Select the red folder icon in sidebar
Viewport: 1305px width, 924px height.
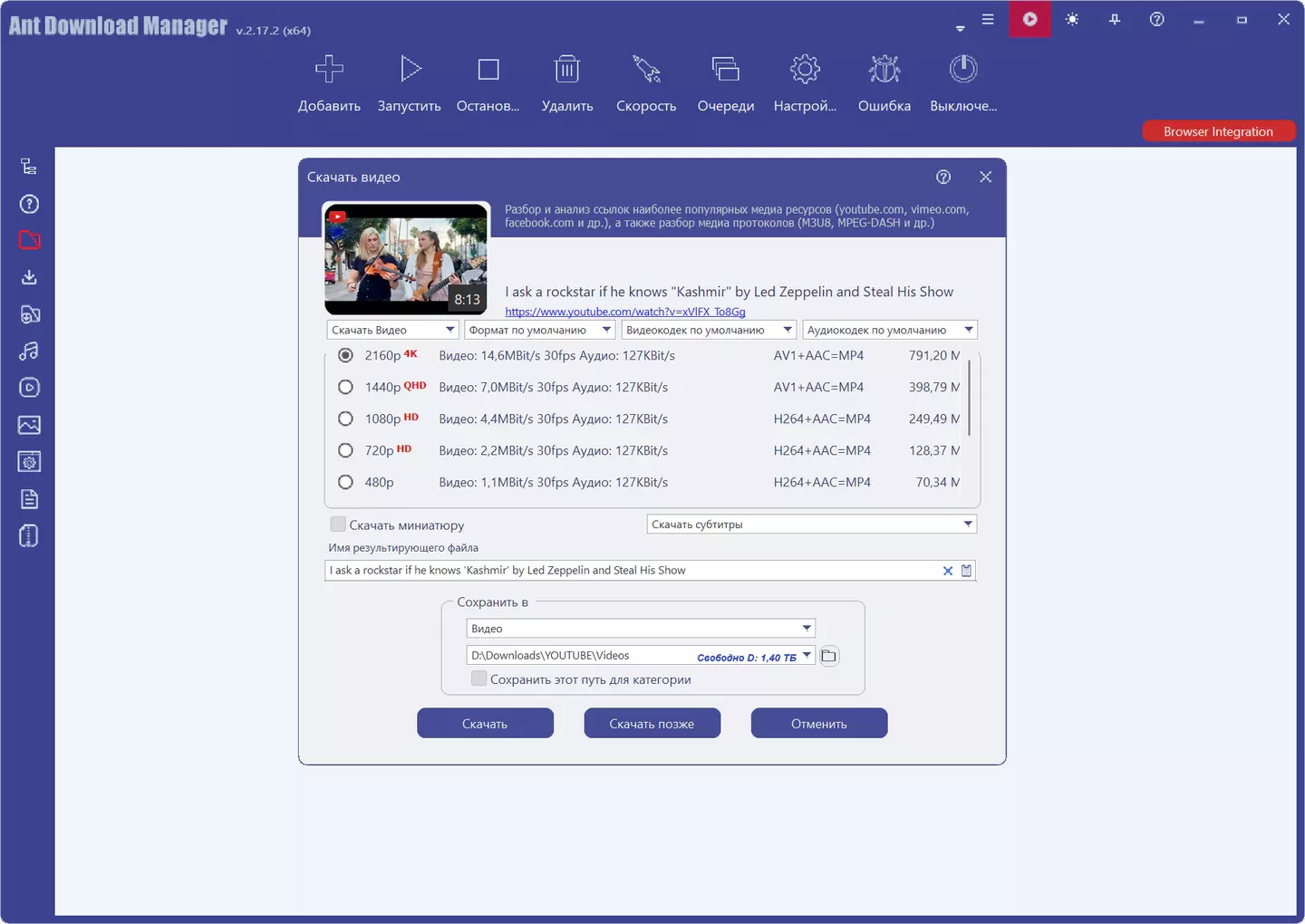pyautogui.click(x=29, y=240)
